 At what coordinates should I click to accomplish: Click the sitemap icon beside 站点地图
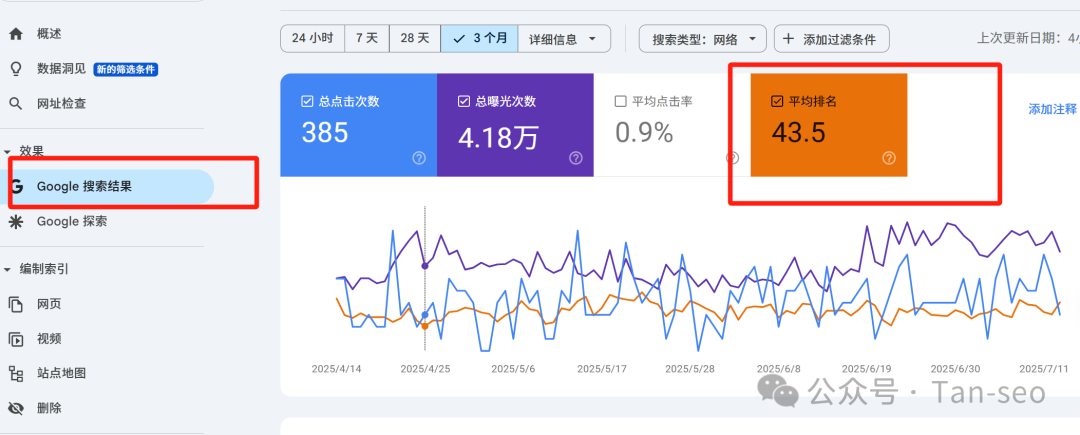click(x=16, y=374)
